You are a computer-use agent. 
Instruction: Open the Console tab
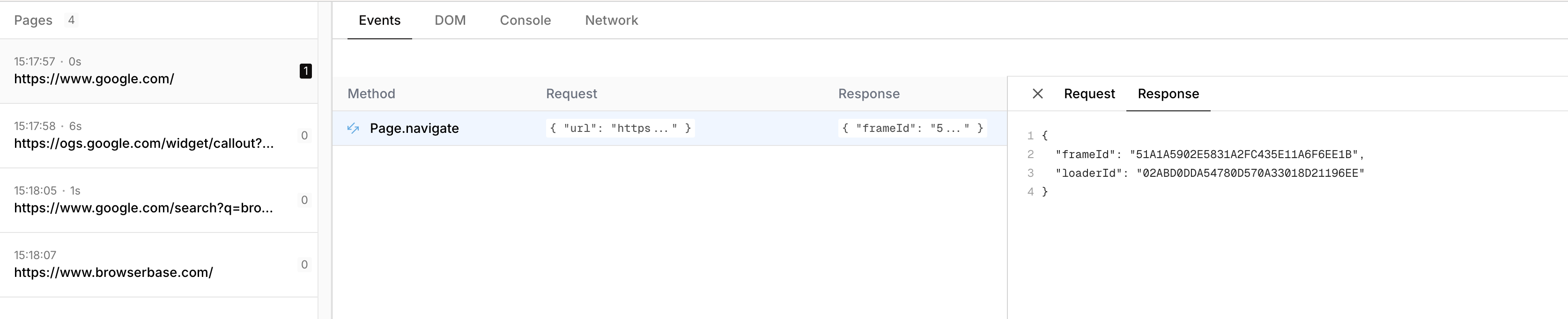pyautogui.click(x=525, y=20)
